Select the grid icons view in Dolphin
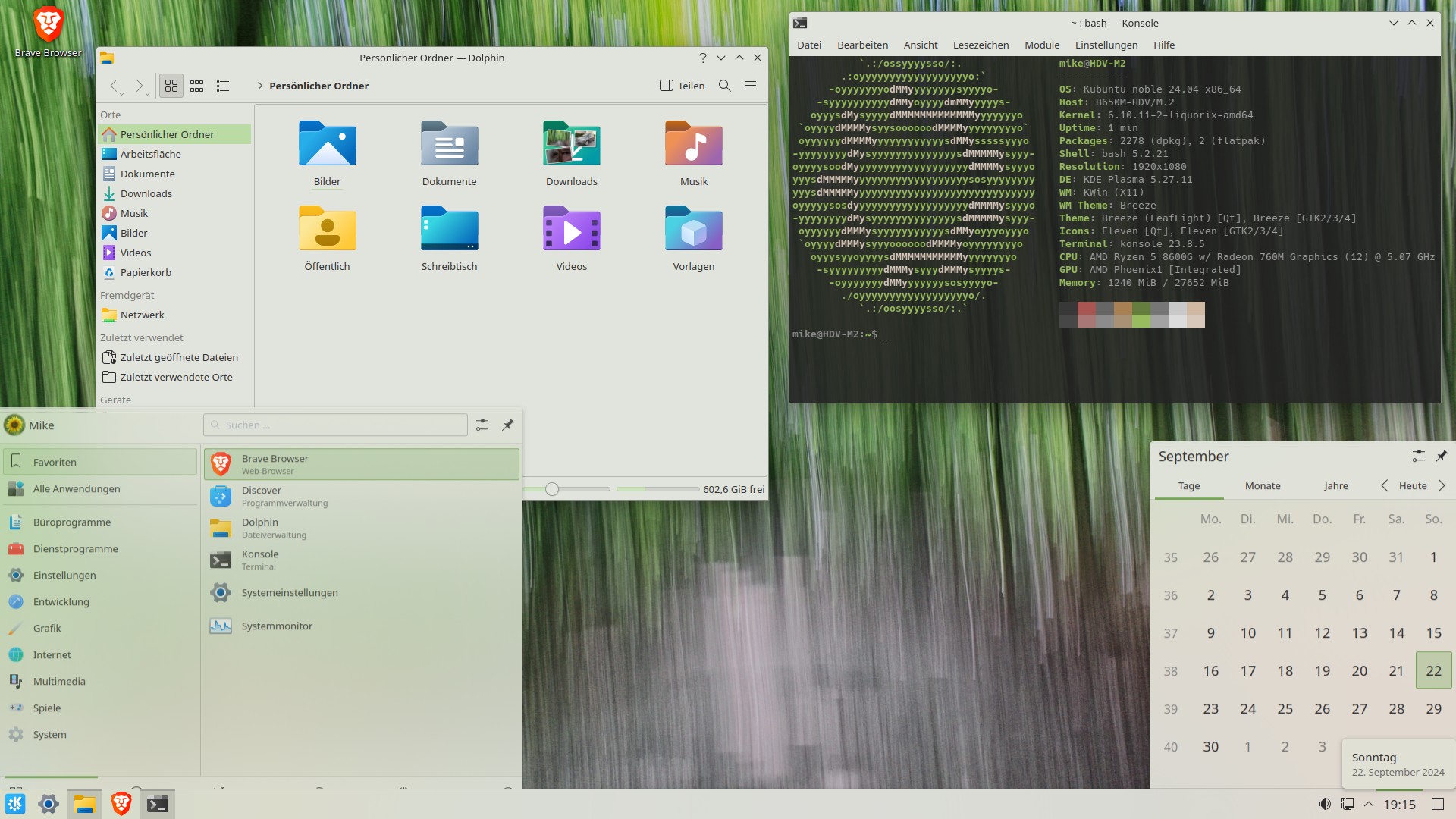1456x819 pixels. [171, 86]
